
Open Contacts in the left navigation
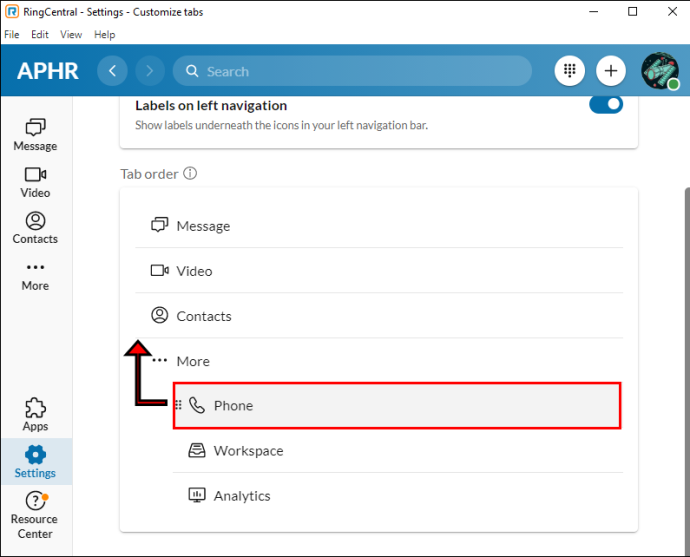tap(35, 228)
